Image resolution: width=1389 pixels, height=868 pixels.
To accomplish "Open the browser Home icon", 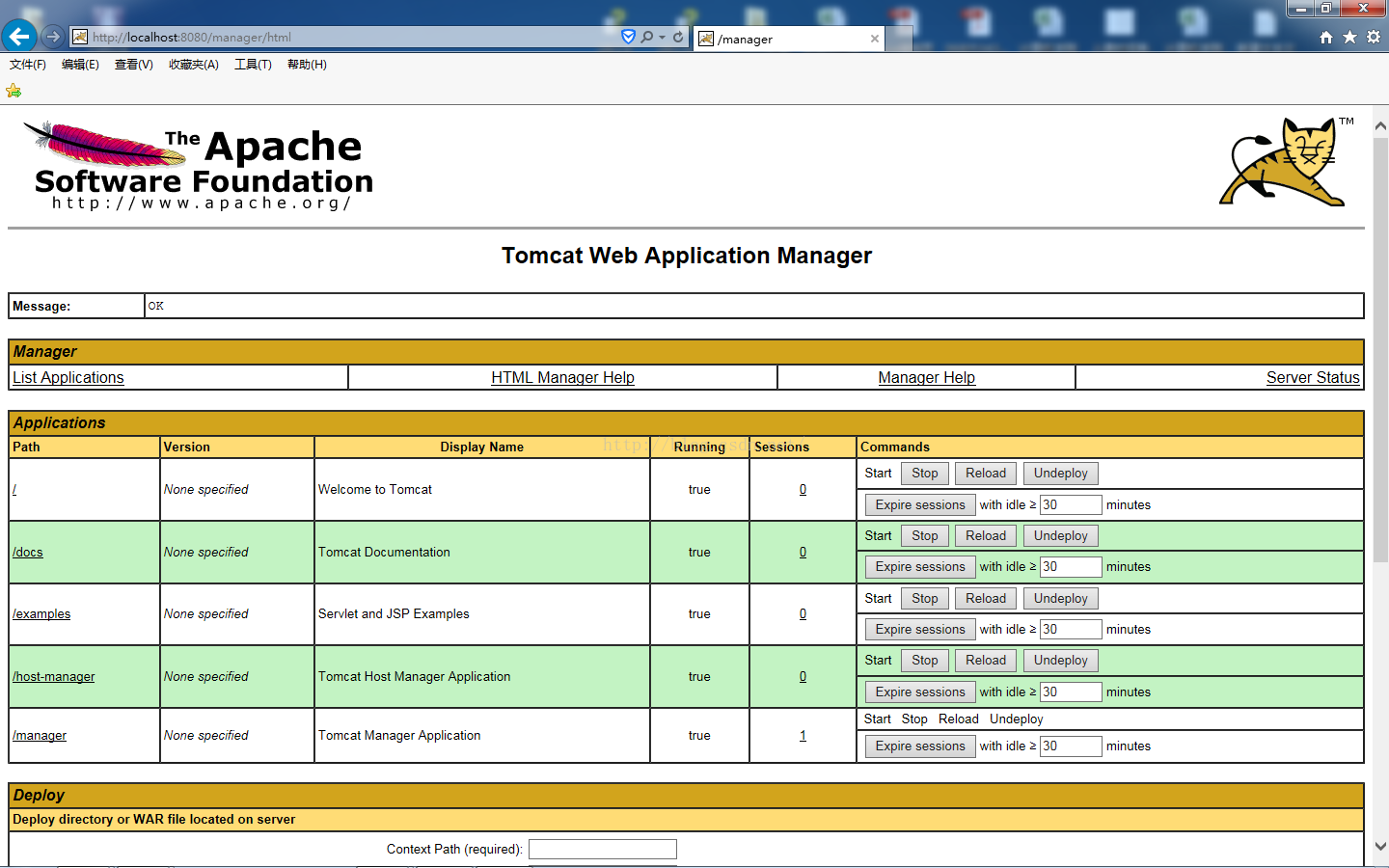I will (1326, 37).
